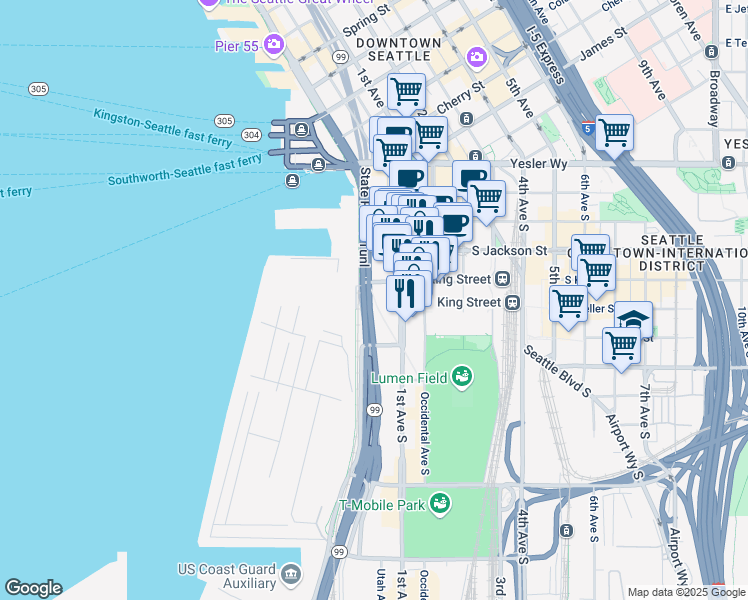Click the US Coast Guard Auxiliary label
748x600 pixels.
(x=227, y=576)
